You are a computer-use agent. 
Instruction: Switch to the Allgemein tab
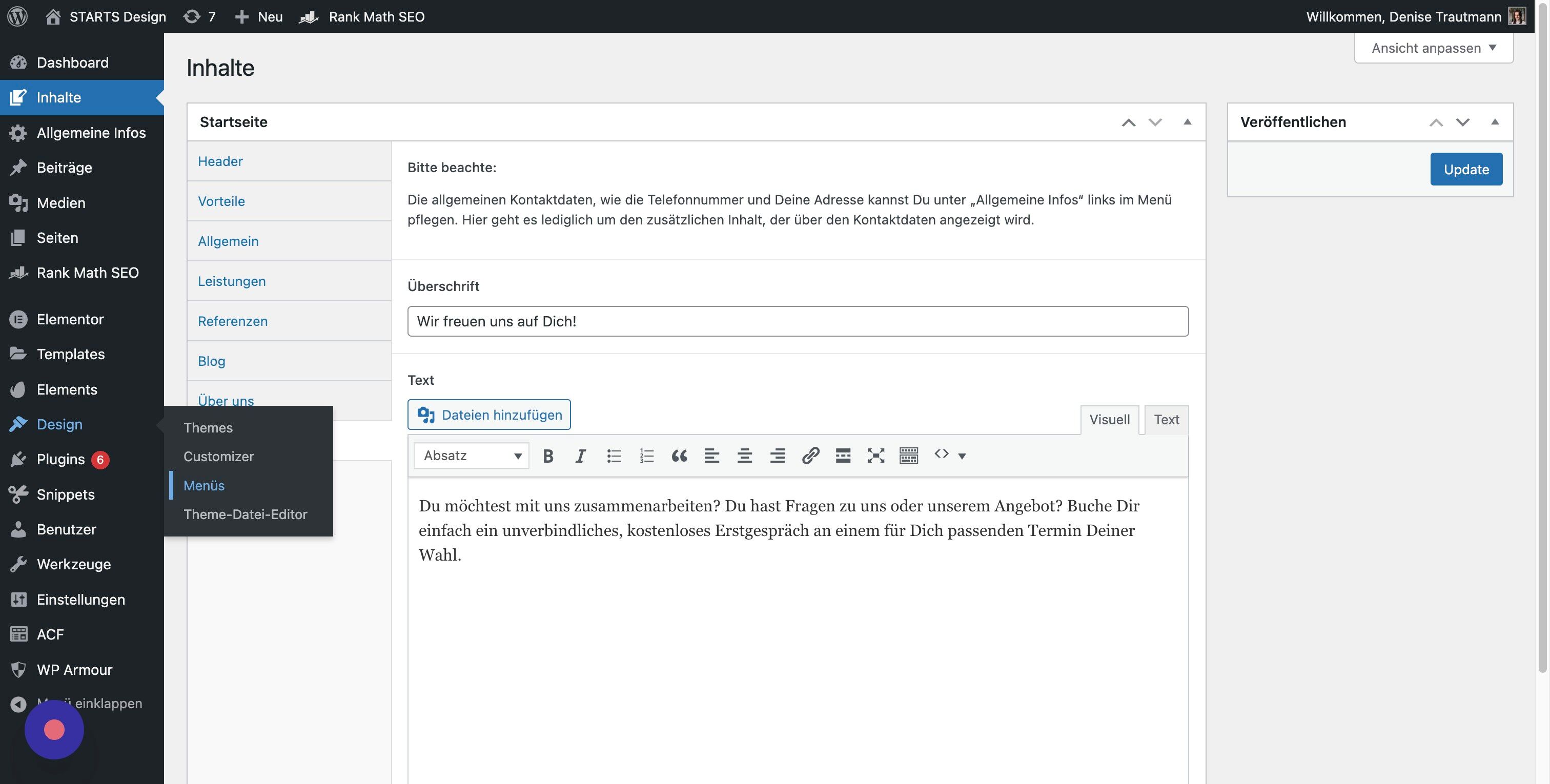289,241
